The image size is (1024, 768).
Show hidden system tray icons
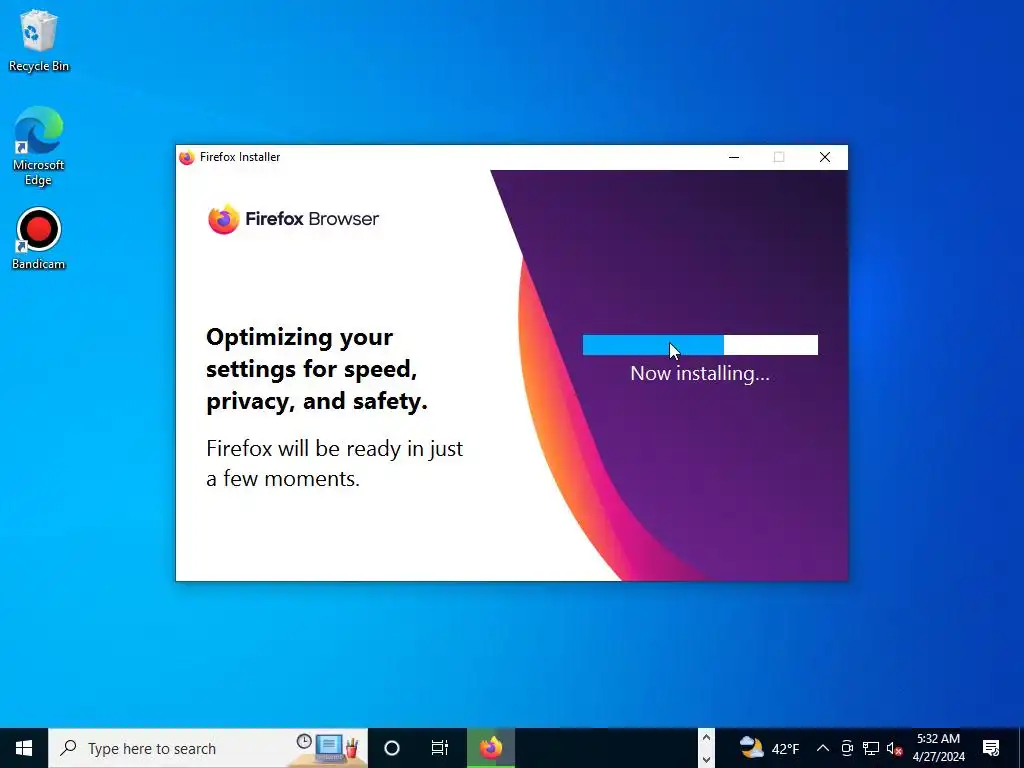tap(823, 748)
